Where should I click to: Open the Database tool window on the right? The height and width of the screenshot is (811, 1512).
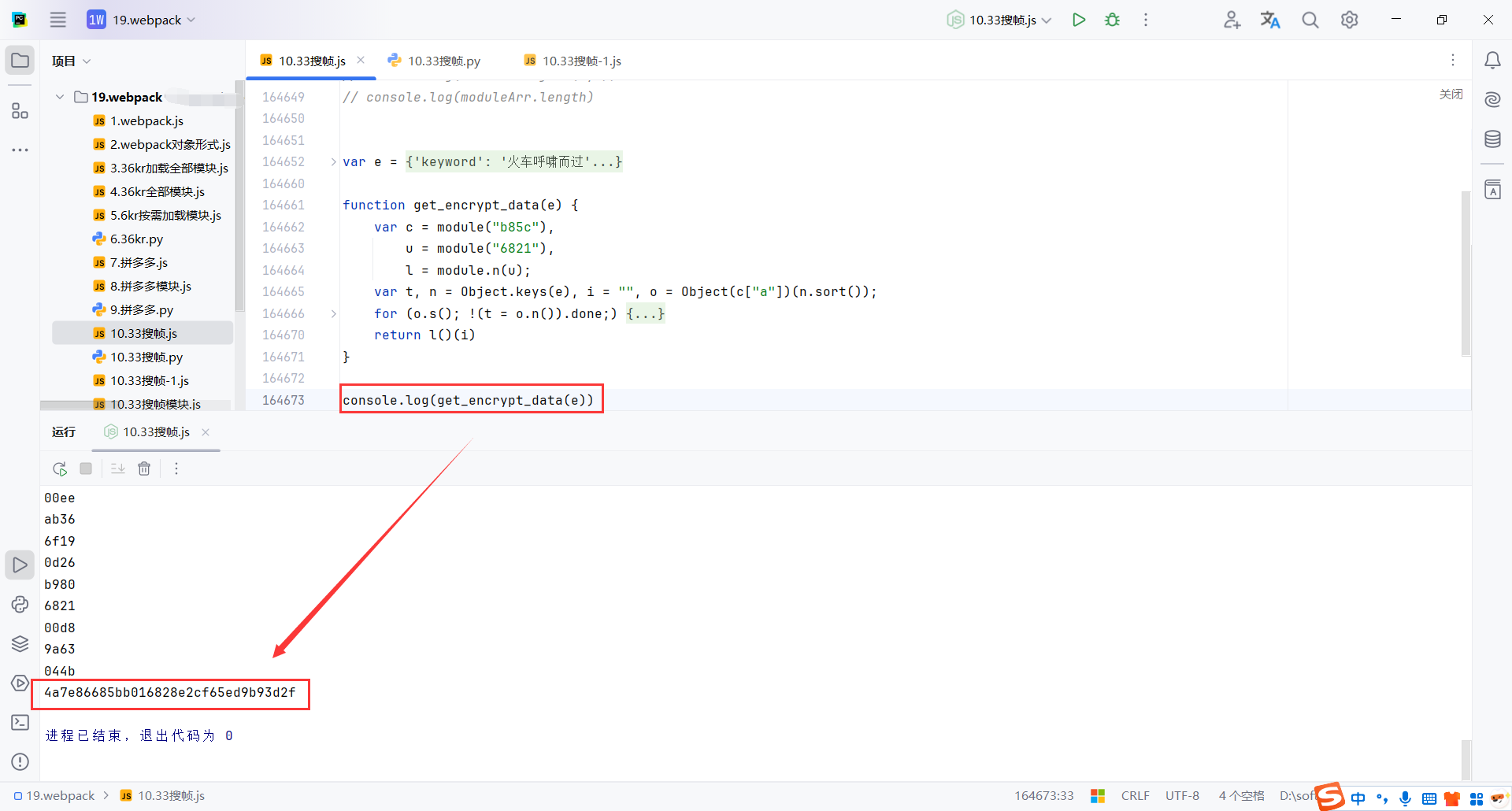pyautogui.click(x=1493, y=139)
